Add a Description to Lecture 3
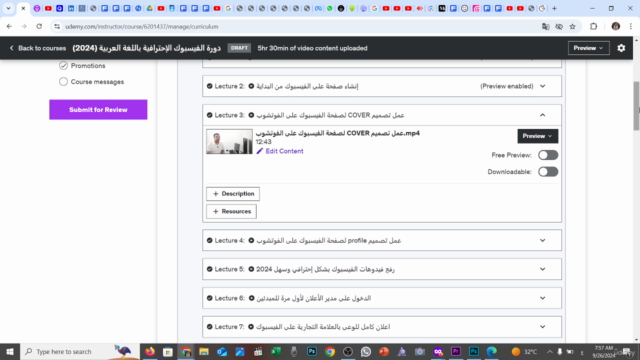Screen dimensions: 640x360 [233, 194]
